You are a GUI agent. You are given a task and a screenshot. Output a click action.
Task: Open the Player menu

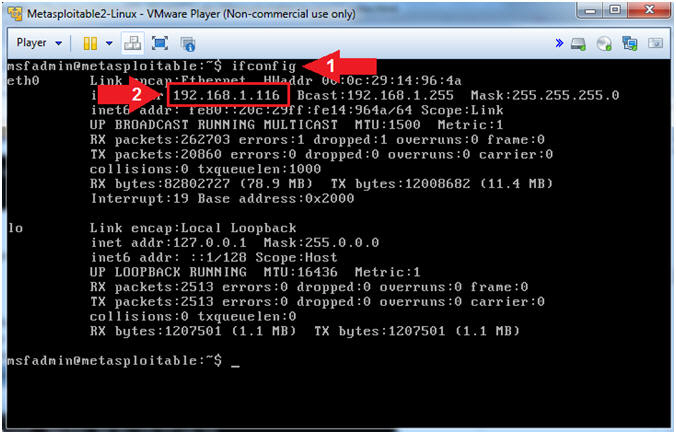click(39, 43)
